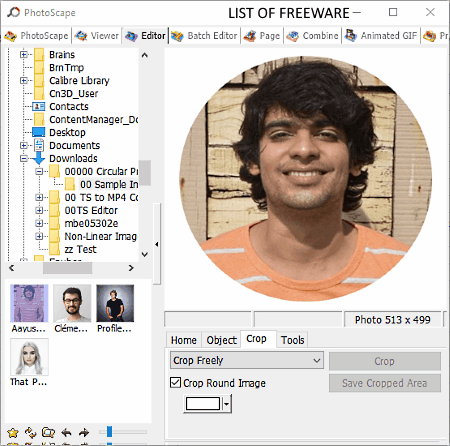
Task: Click the circular cropped photo preview
Action: 305,179
